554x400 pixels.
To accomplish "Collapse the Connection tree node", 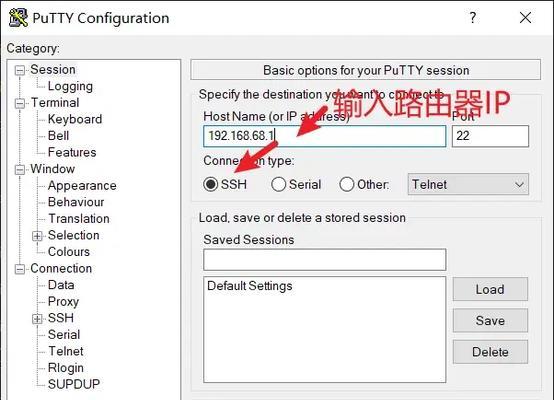I will pos(20,269).
